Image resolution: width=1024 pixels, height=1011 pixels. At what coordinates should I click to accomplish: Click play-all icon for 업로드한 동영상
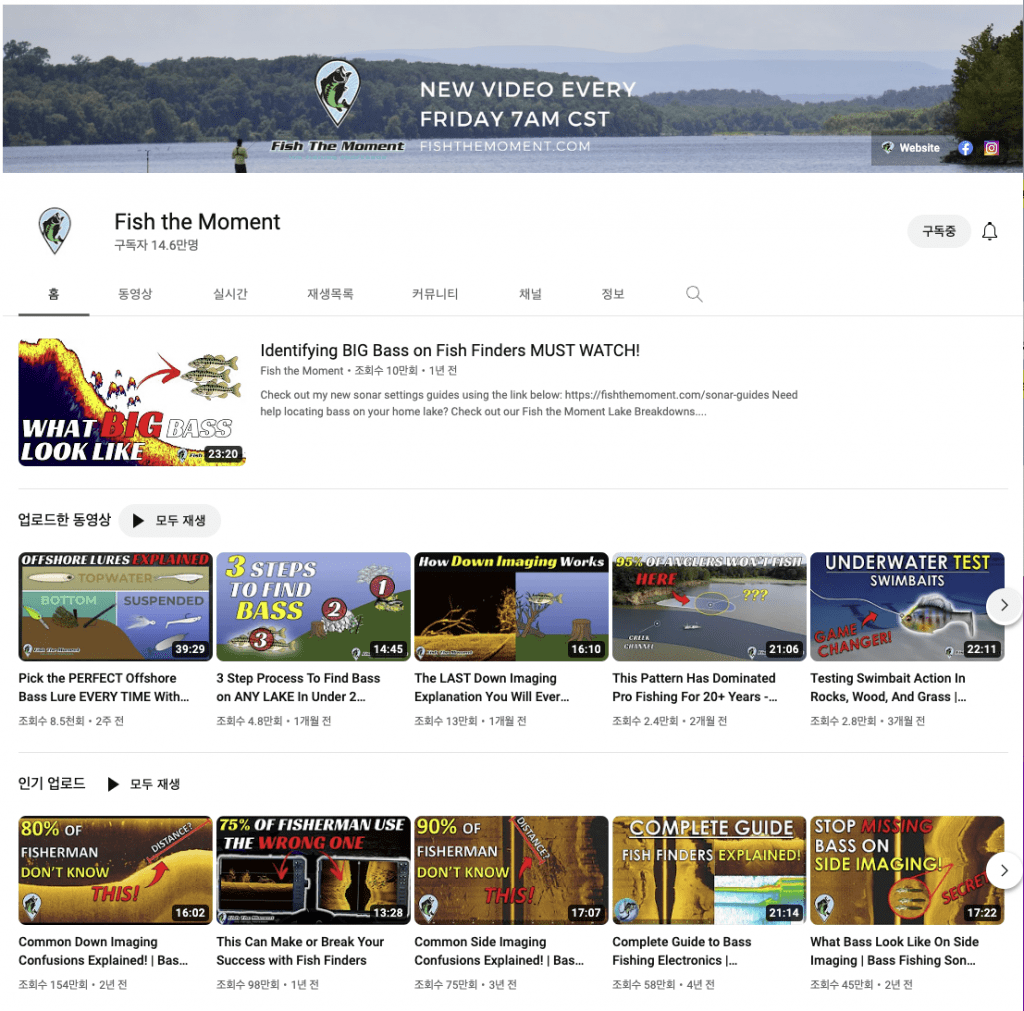138,521
